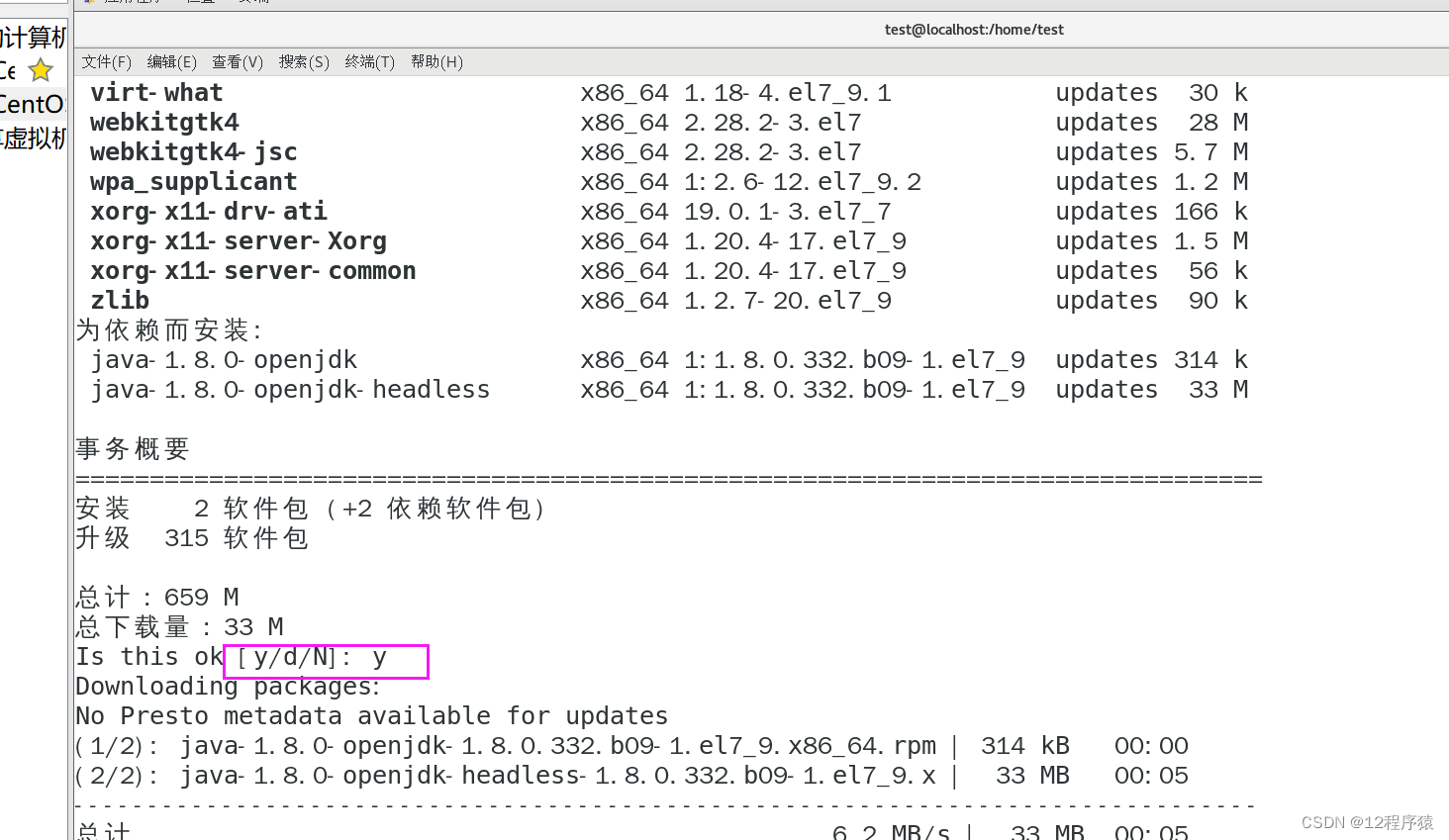The width and height of the screenshot is (1449, 840).
Task: Click the yellow star icon in left panel
Action: click(x=41, y=70)
